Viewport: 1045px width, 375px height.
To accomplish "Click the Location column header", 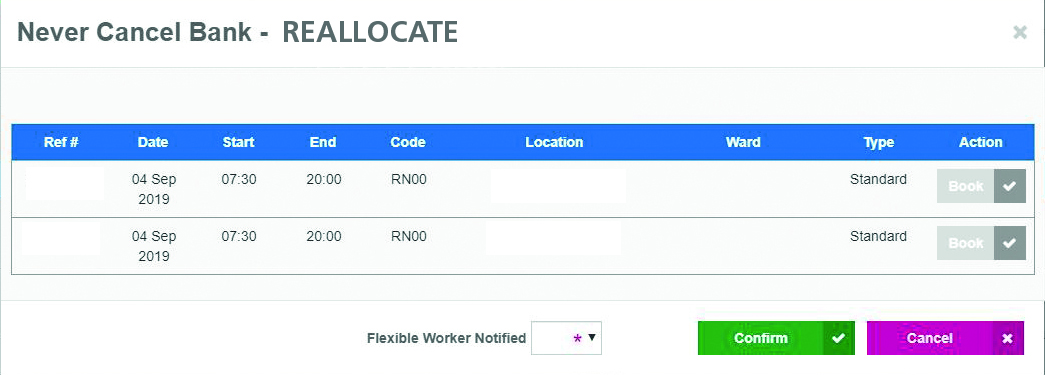I will pyautogui.click(x=554, y=142).
